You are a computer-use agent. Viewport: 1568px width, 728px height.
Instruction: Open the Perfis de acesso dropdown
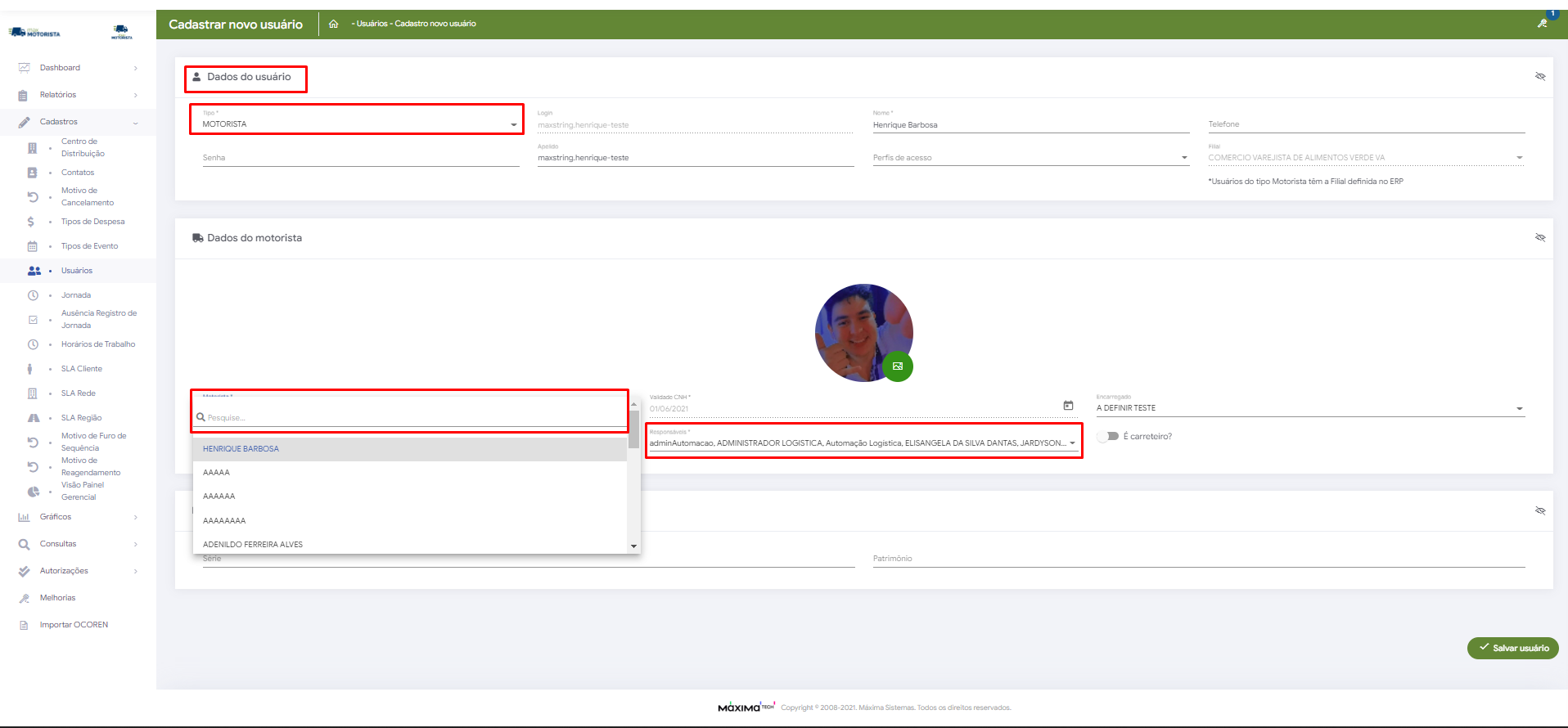(x=1030, y=158)
